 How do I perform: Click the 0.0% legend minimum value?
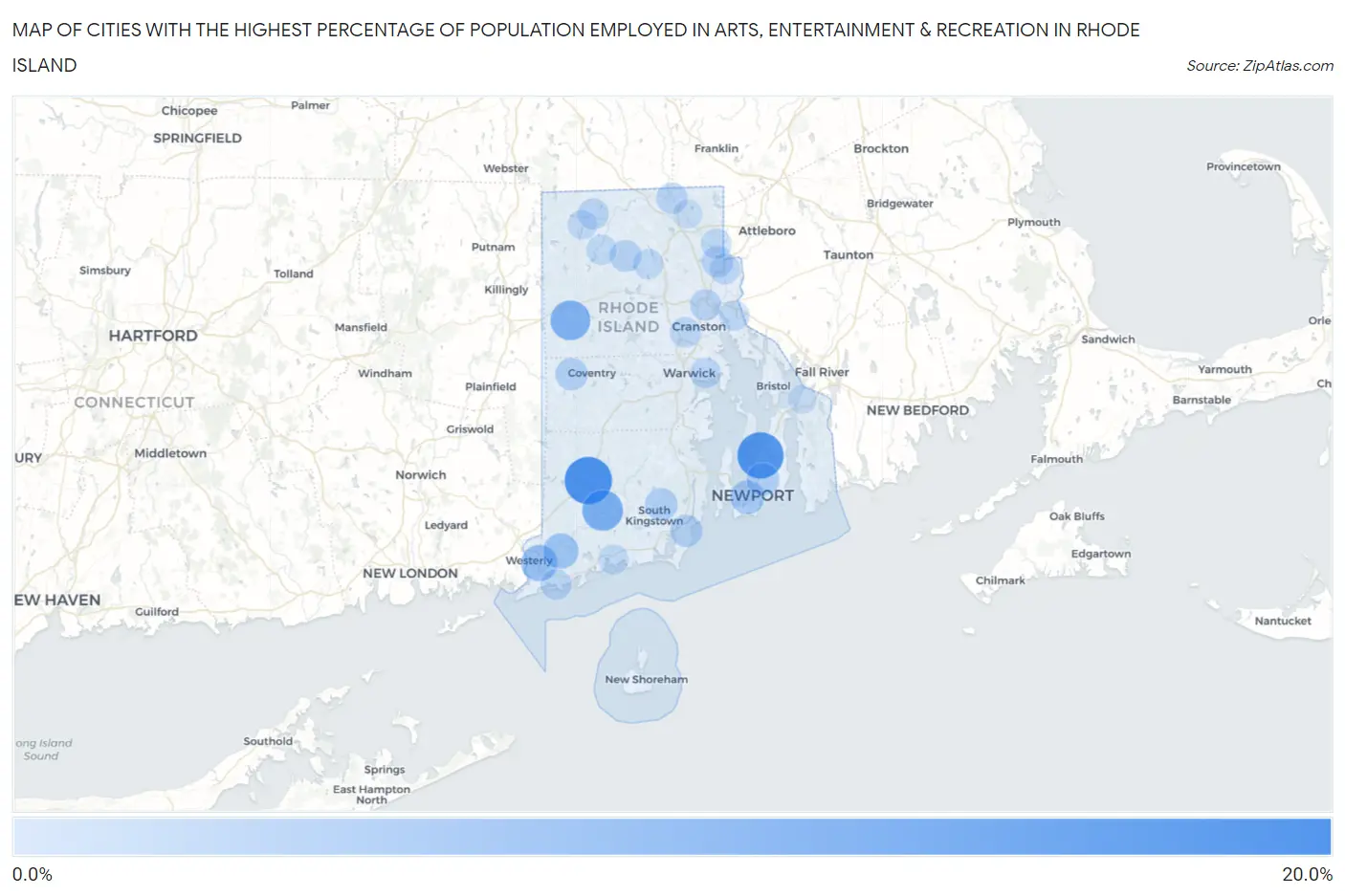33,874
